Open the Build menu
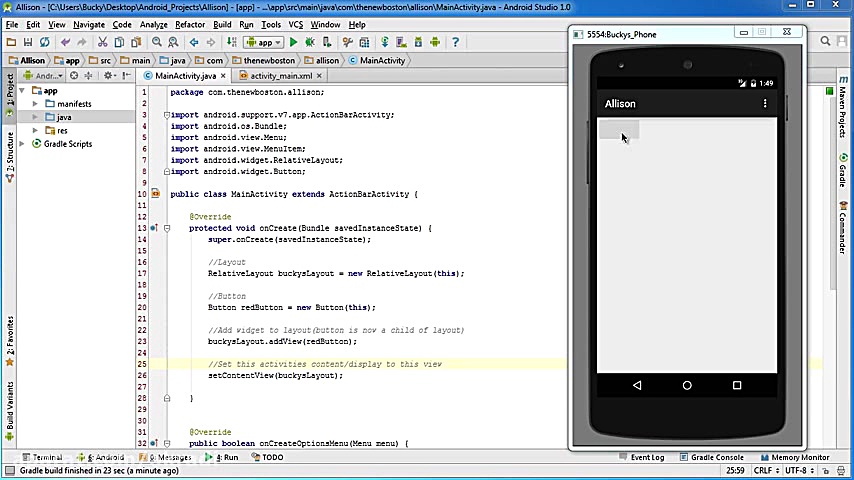This screenshot has height=480, width=854. tap(222, 25)
